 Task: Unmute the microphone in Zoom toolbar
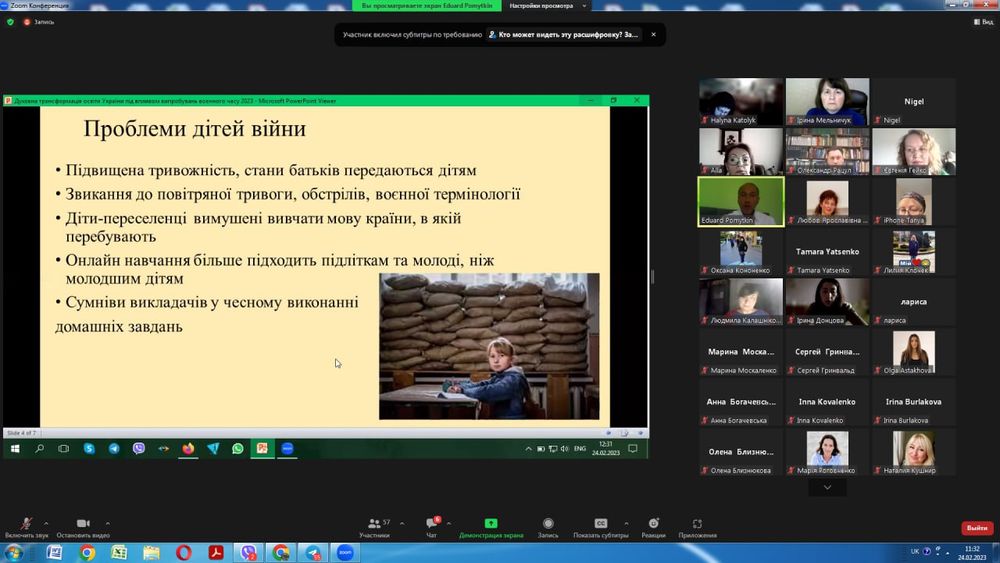(x=26, y=524)
